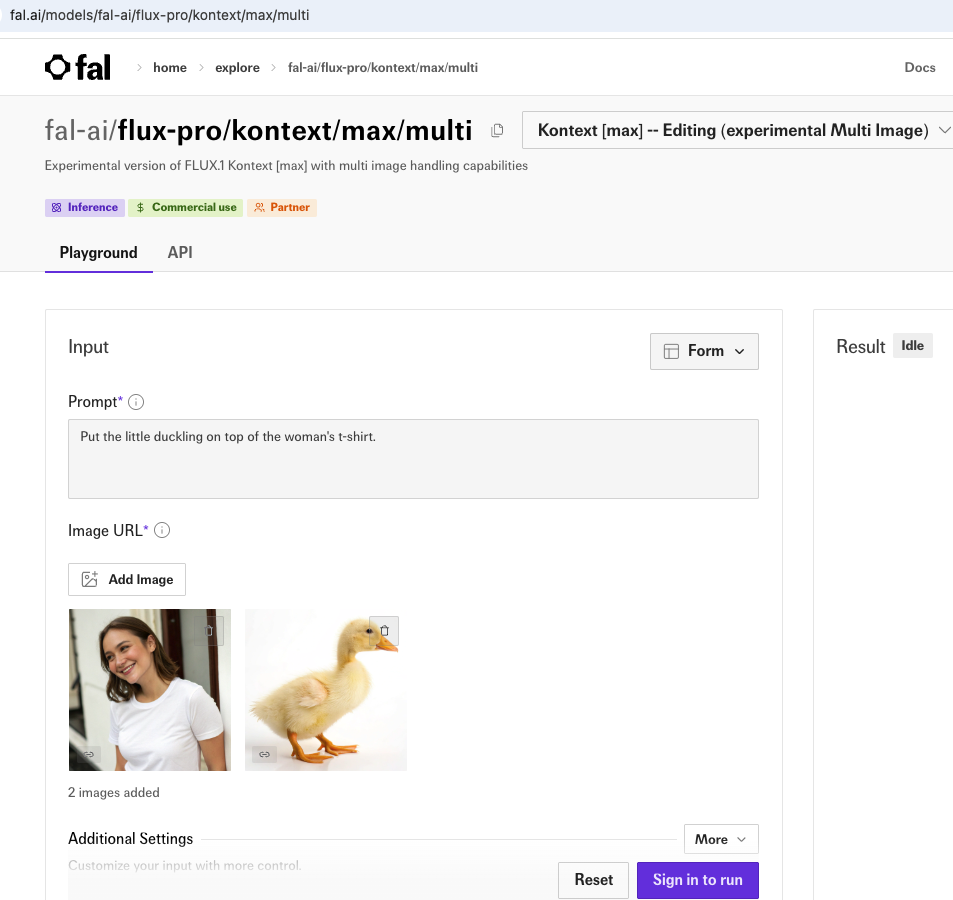Remove the duckling image via trash icon
953x900 pixels.
(384, 631)
